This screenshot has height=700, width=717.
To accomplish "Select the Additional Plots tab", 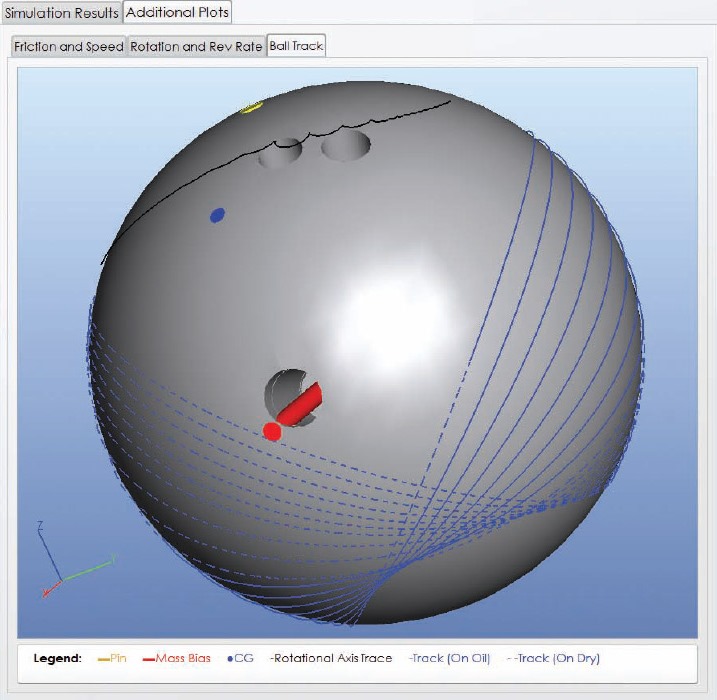I will (x=178, y=13).
